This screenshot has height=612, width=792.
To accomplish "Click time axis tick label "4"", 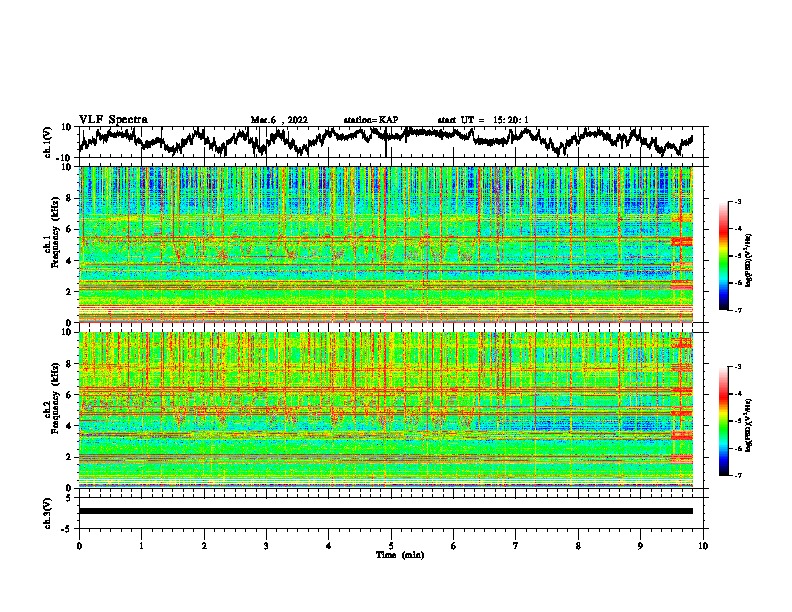I will pos(329,546).
